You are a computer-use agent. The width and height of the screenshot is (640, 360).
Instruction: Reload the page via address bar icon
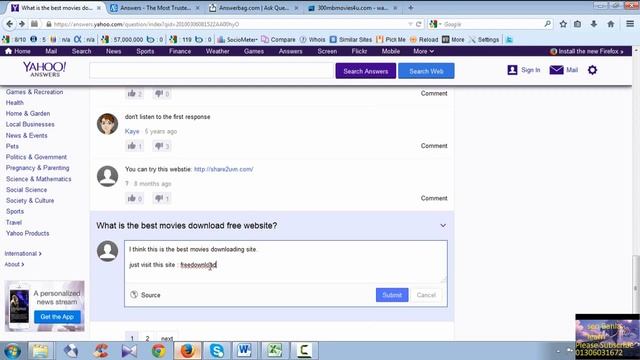[418, 24]
